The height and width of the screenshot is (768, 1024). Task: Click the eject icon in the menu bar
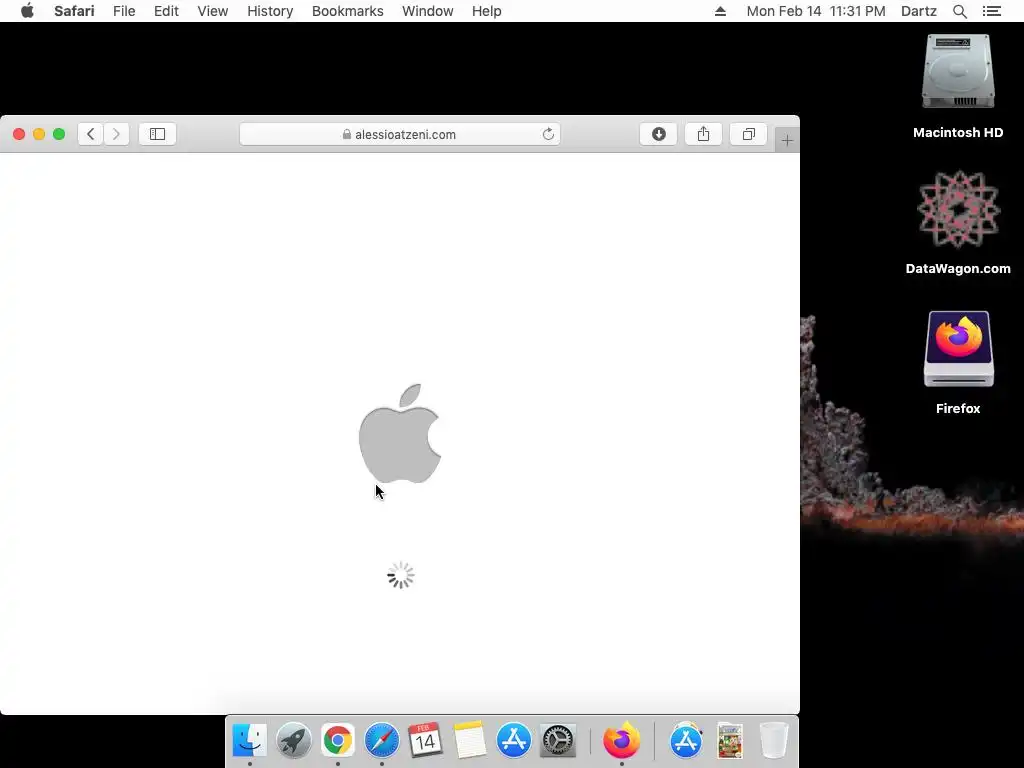pos(720,11)
